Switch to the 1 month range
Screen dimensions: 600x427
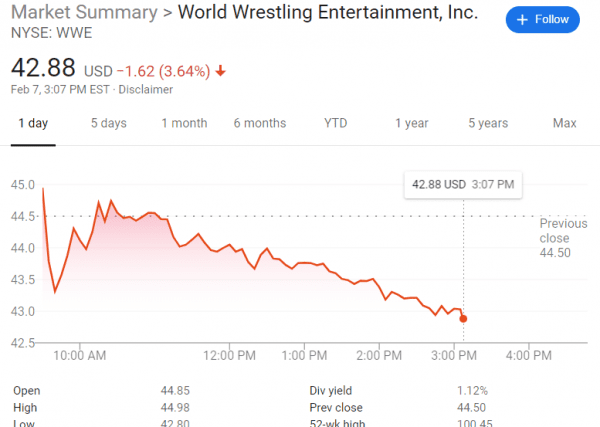pos(185,124)
